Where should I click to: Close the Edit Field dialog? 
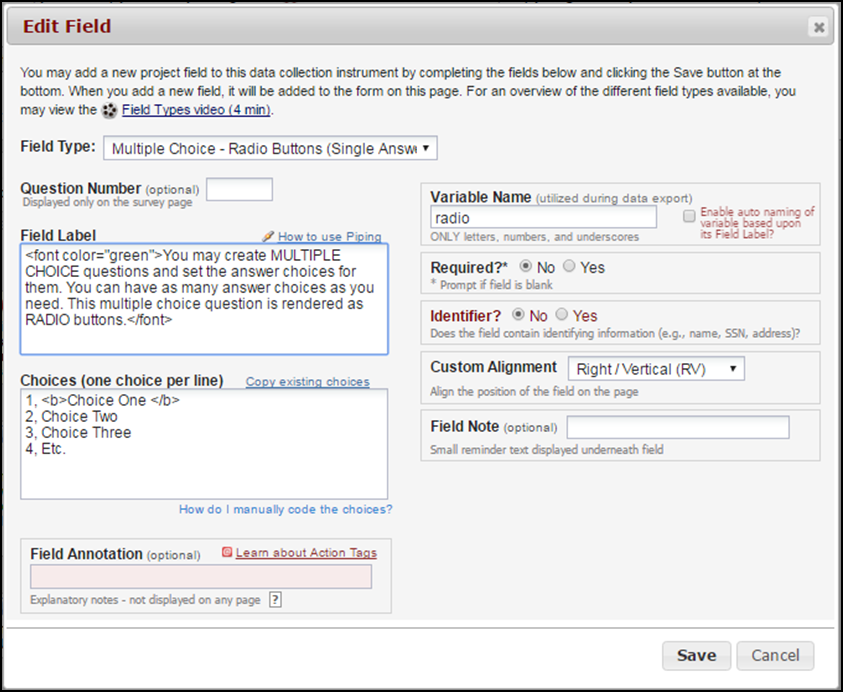[x=818, y=28]
